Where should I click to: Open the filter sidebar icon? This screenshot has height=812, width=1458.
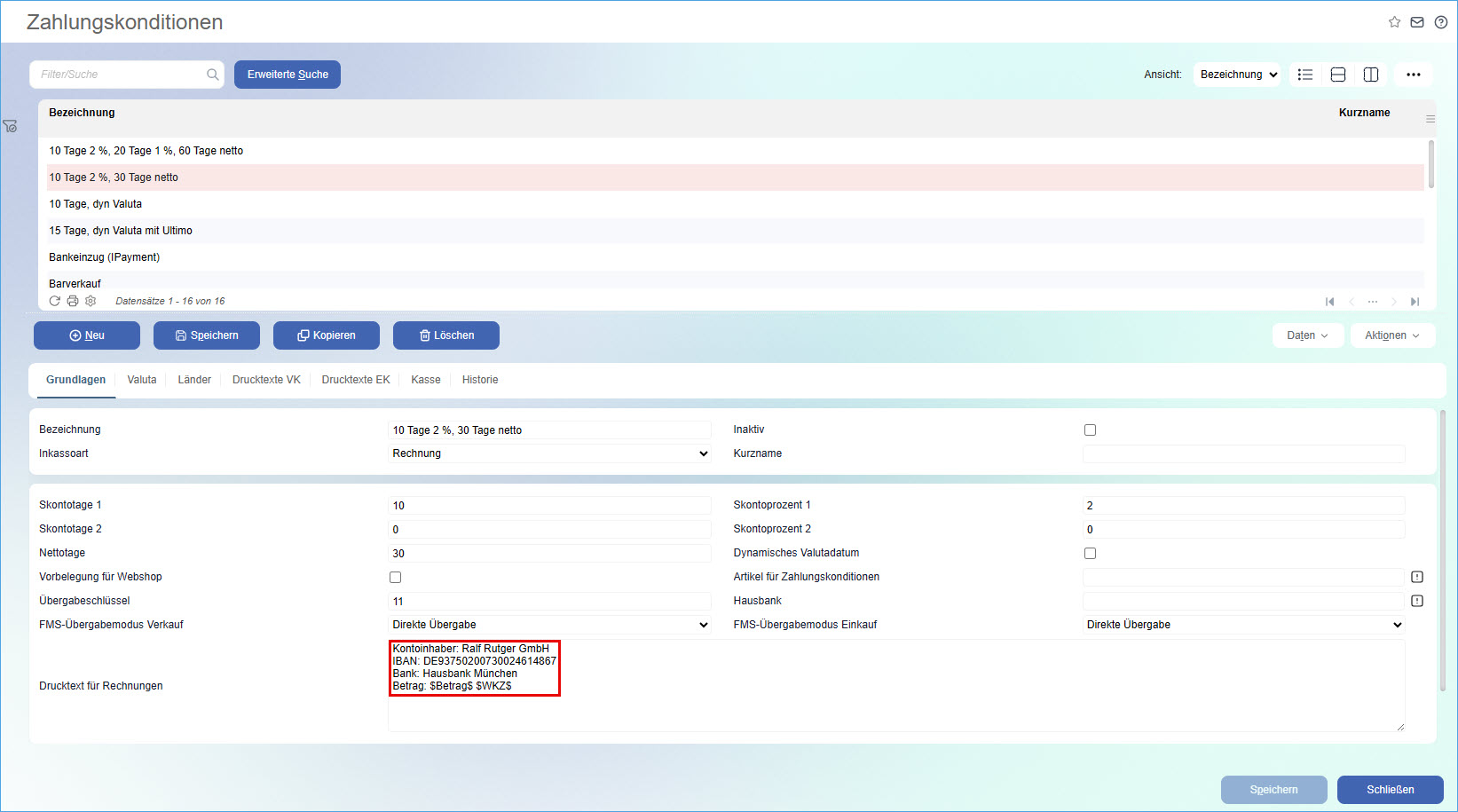(x=11, y=127)
